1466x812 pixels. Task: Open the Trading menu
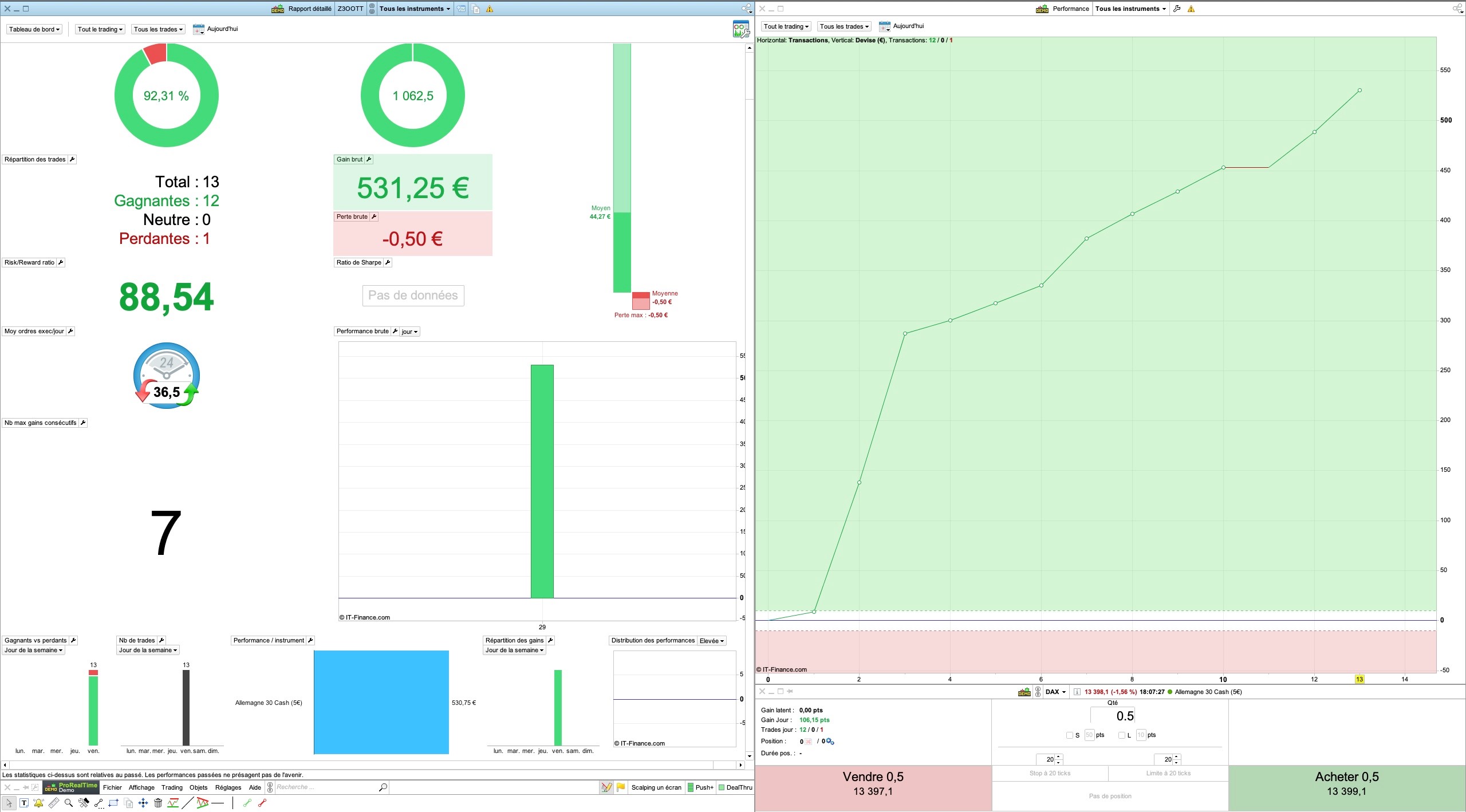tap(172, 787)
